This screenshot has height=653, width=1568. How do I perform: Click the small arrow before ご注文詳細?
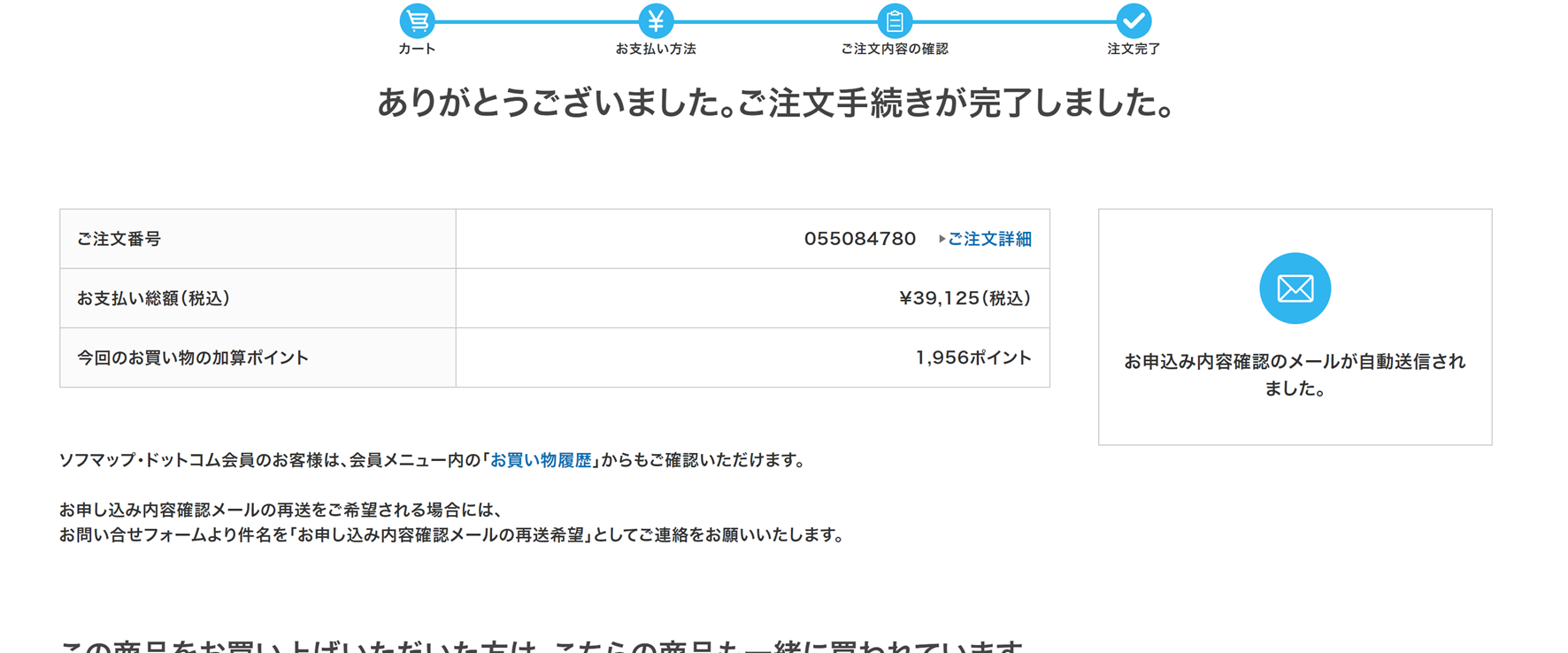click(x=942, y=239)
